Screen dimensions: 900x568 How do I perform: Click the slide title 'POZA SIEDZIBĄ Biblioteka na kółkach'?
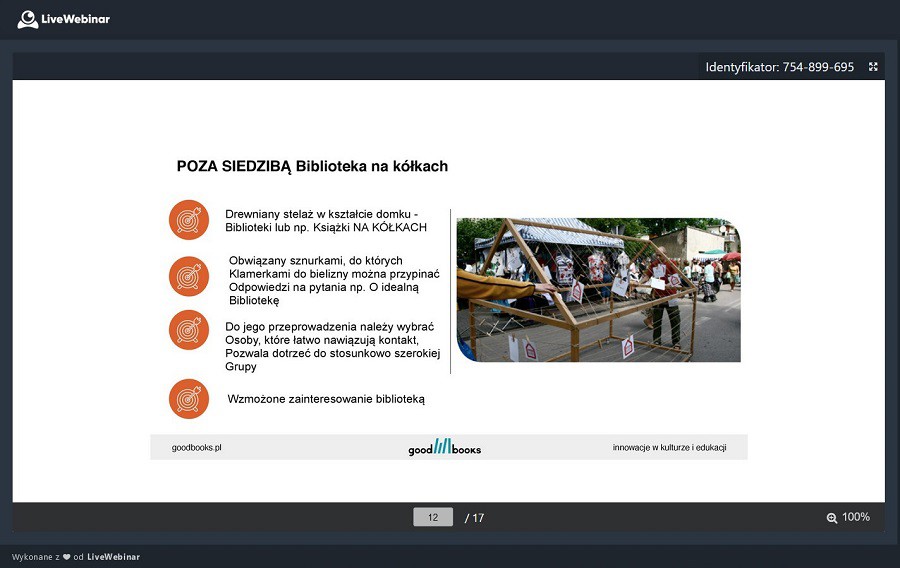312,166
